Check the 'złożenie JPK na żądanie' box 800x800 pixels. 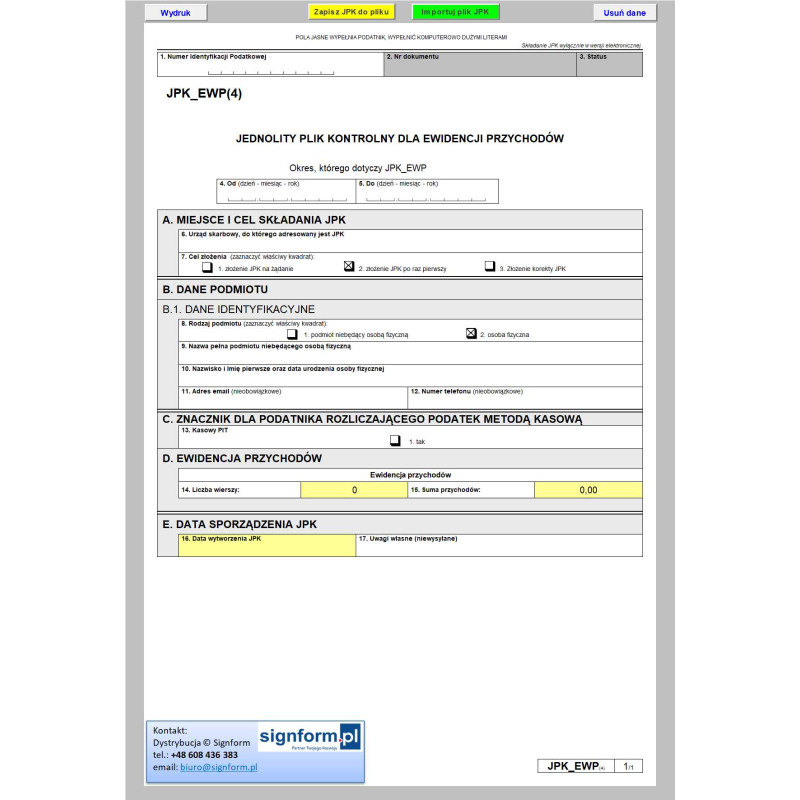coord(207,267)
